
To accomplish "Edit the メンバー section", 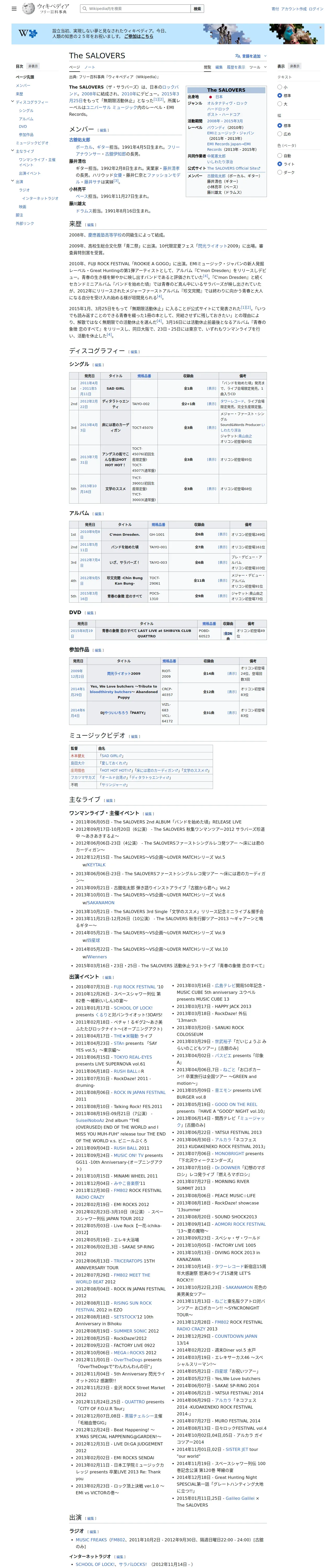I will (x=103, y=130).
